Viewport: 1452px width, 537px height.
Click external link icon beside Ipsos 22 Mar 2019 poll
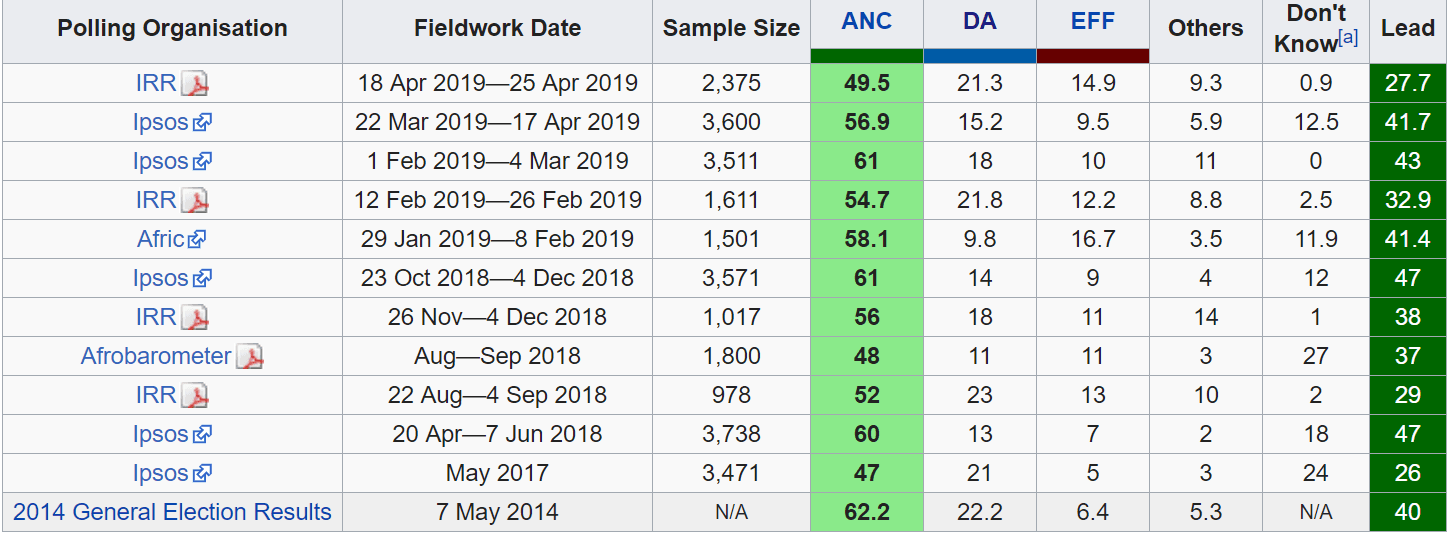pos(202,123)
